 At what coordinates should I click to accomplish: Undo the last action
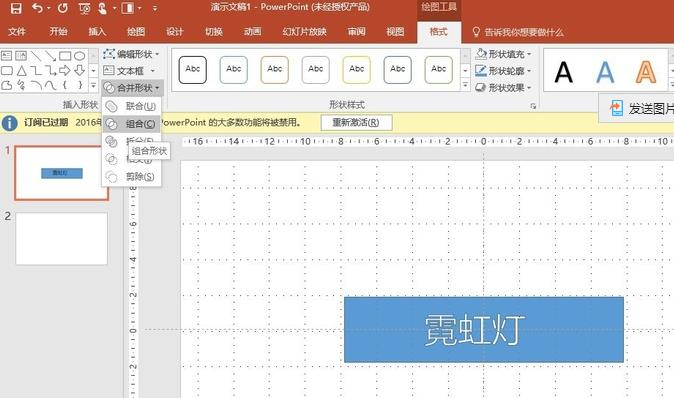point(38,8)
